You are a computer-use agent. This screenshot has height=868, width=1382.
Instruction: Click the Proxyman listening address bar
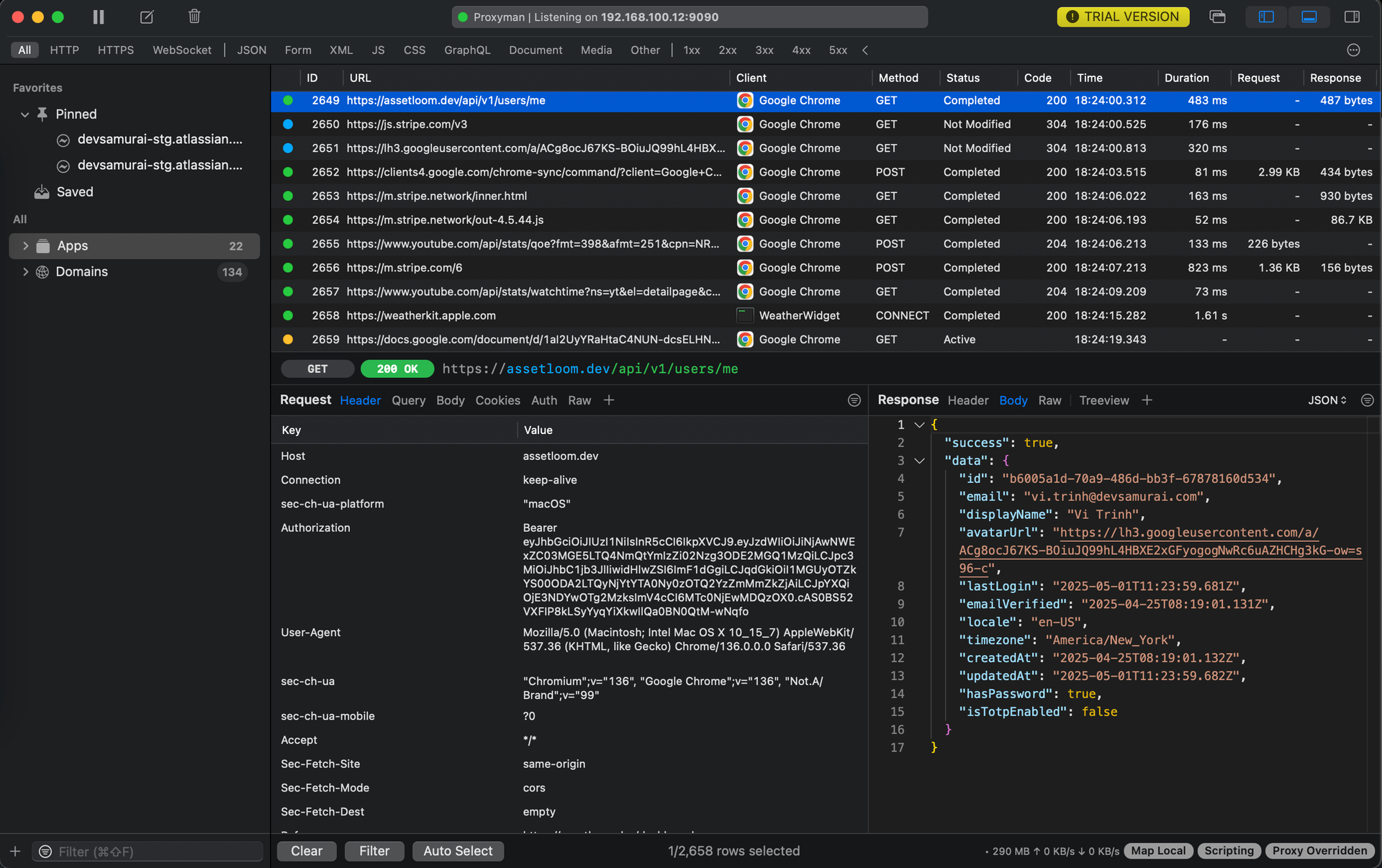(x=690, y=17)
